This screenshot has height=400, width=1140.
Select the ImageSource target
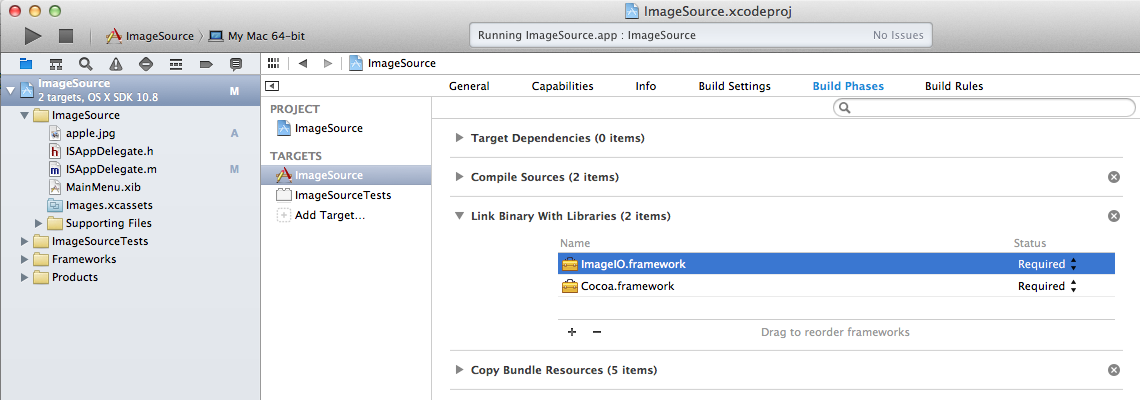[x=346, y=175]
